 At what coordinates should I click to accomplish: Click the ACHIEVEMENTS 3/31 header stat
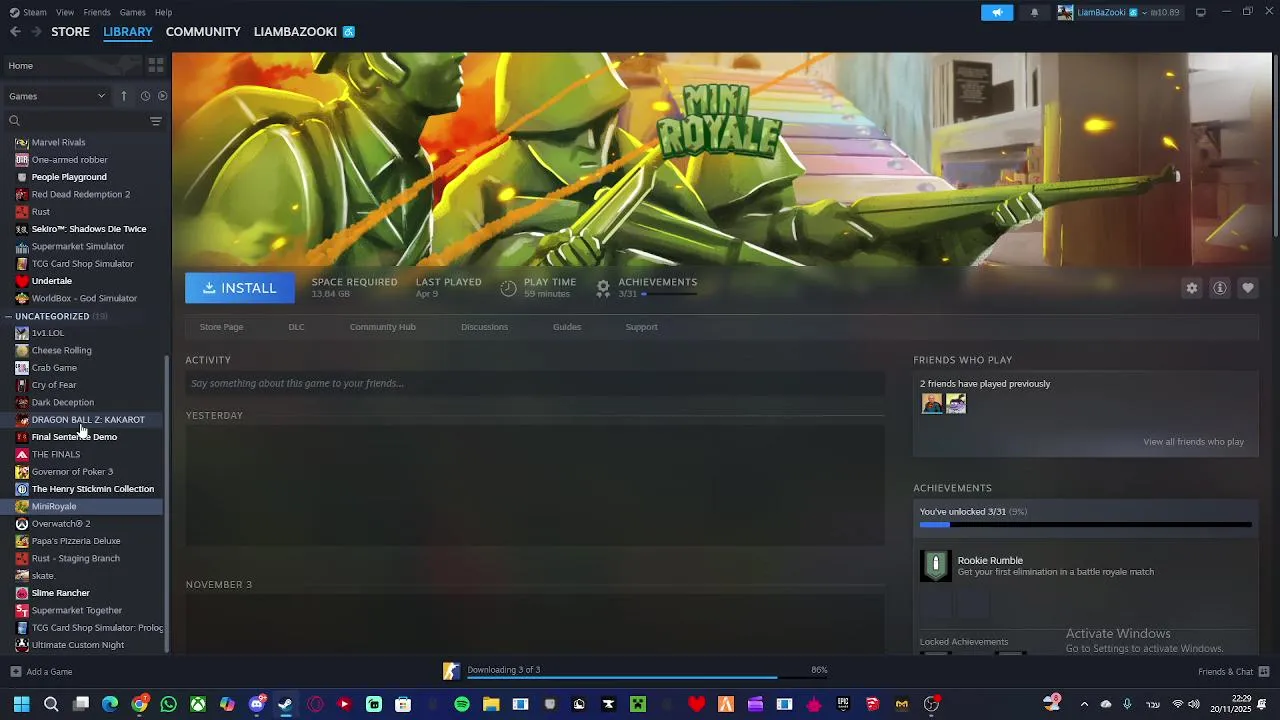pyautogui.click(x=647, y=287)
